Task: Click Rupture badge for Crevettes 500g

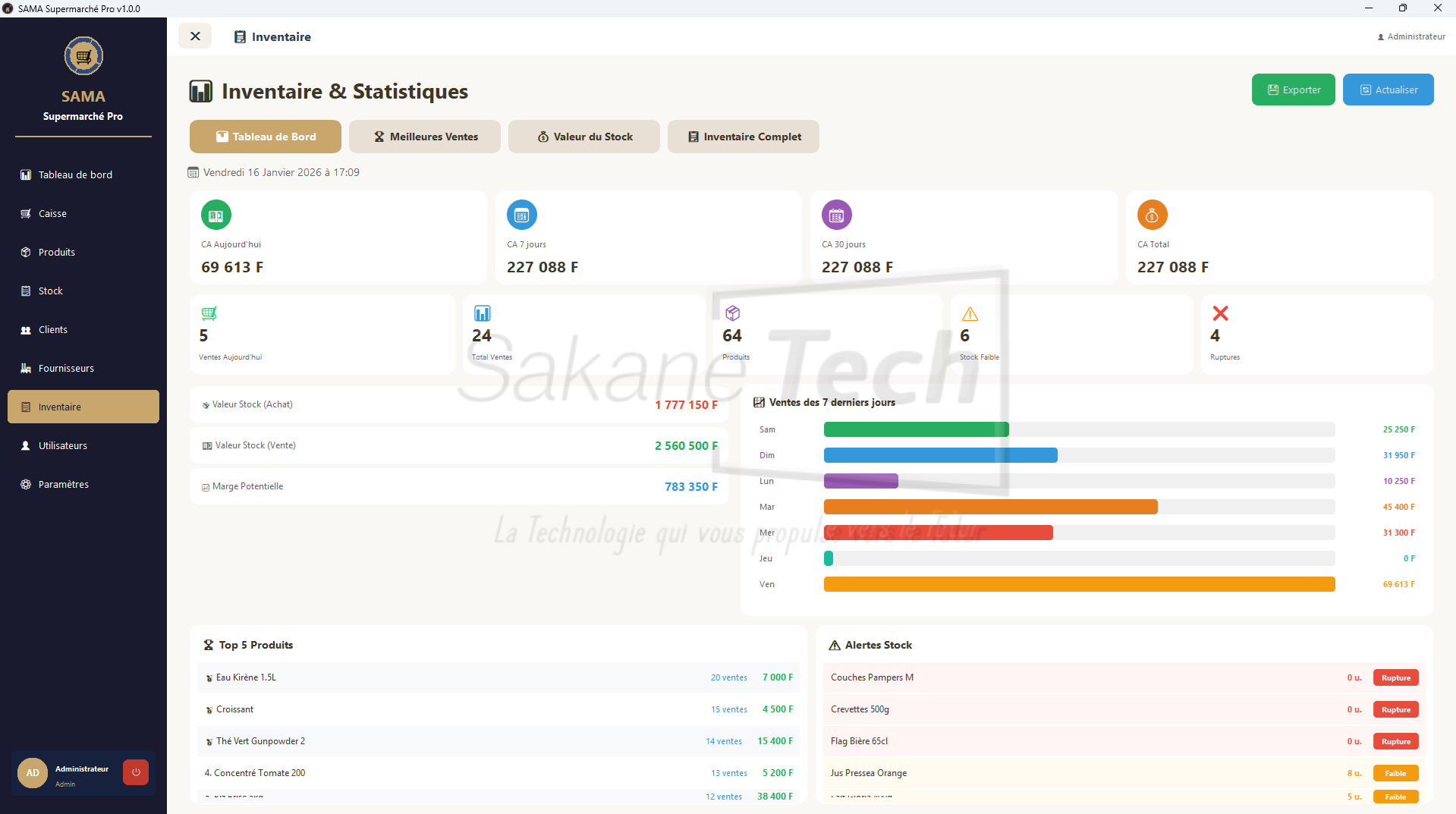Action: [x=1396, y=709]
